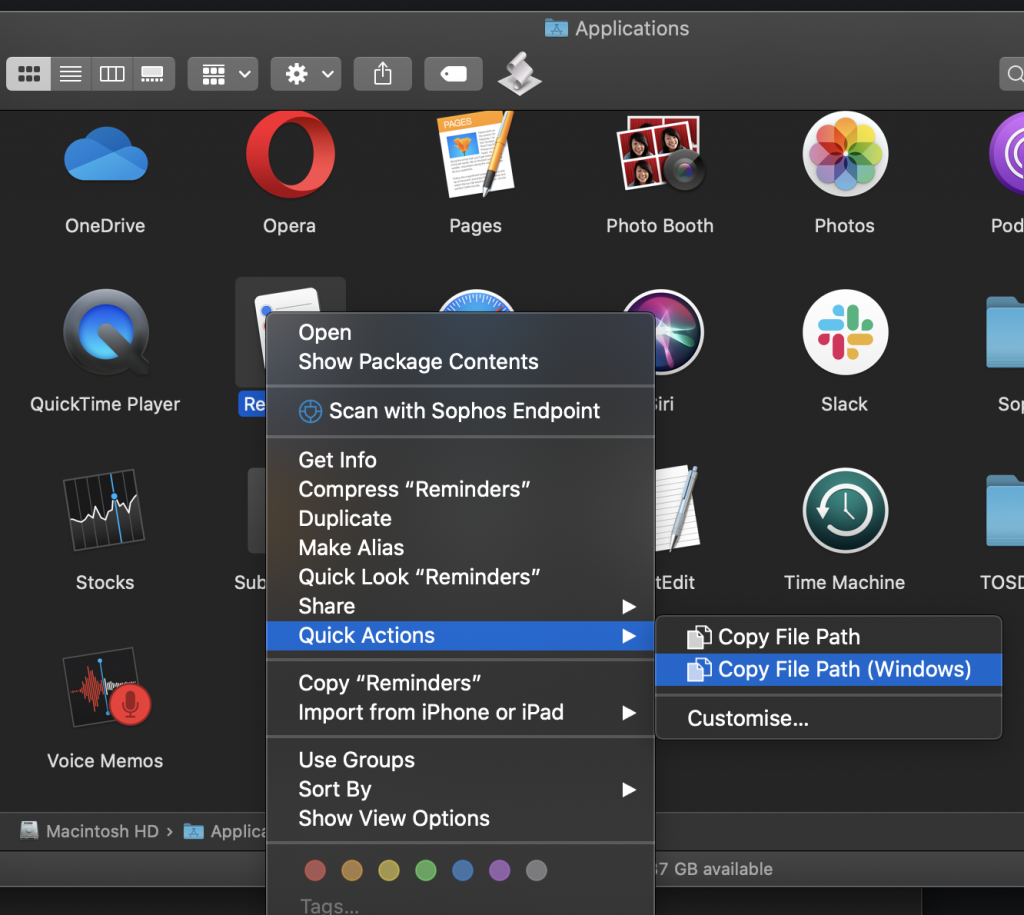Choose Show View Options
The height and width of the screenshot is (915, 1024).
click(x=460, y=818)
